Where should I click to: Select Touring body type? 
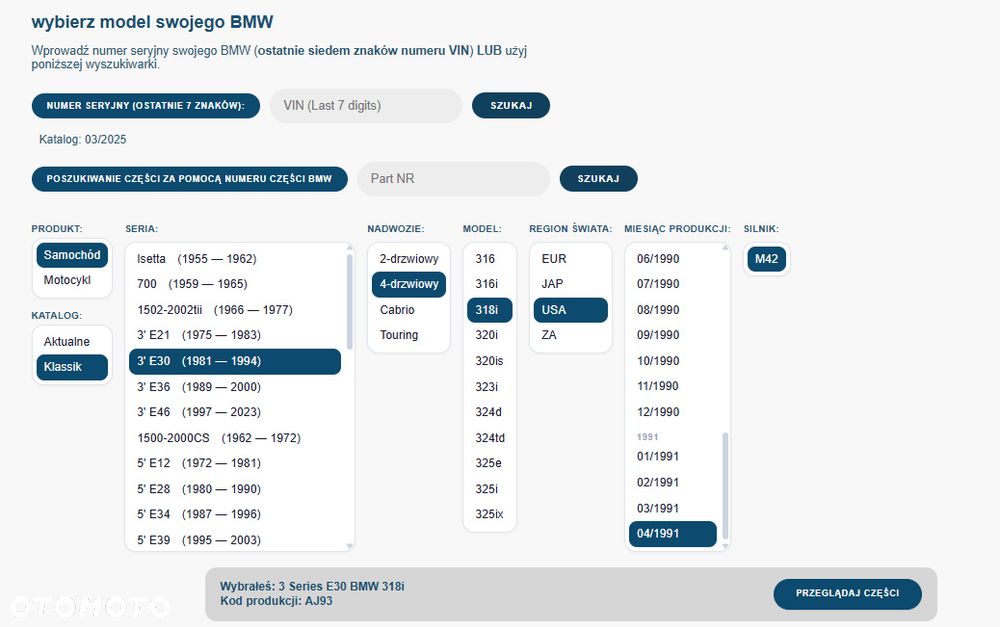[x=409, y=335]
